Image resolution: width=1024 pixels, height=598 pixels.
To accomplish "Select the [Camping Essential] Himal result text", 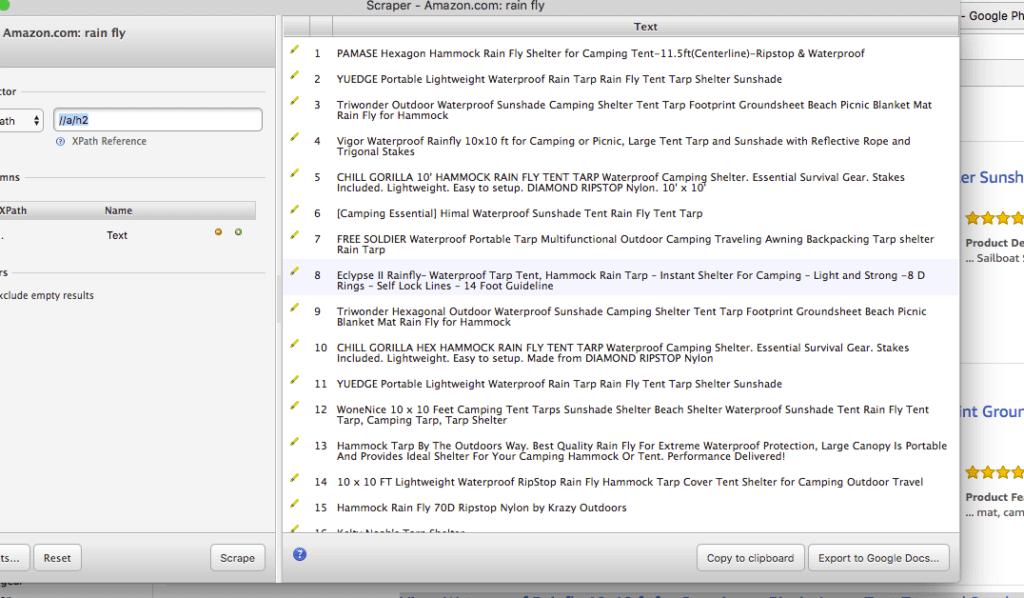I will tap(520, 213).
